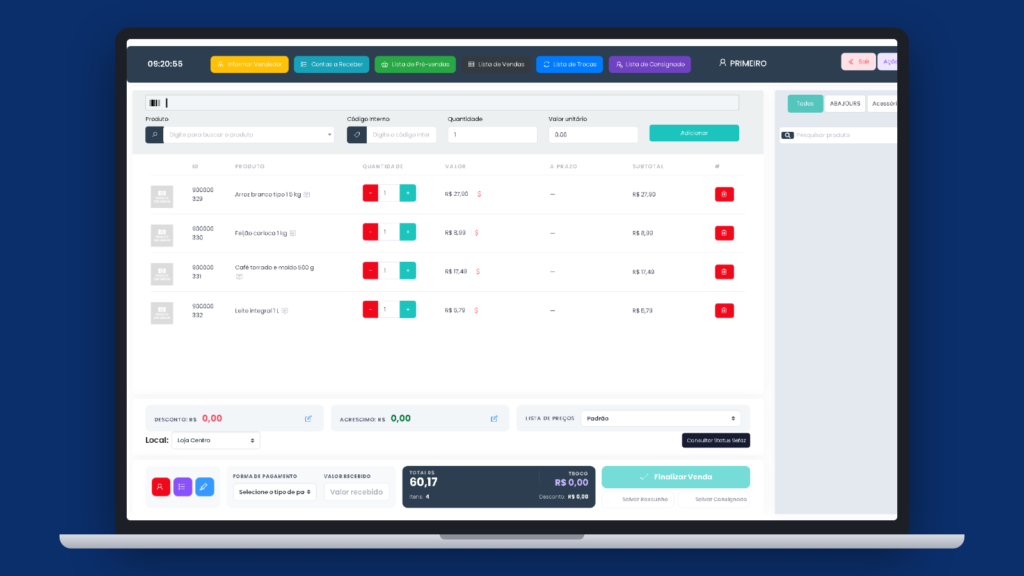Screen dimensions: 1024x576
Task: Edit the Acréscimo value with pencil icon
Action: [x=494, y=419]
